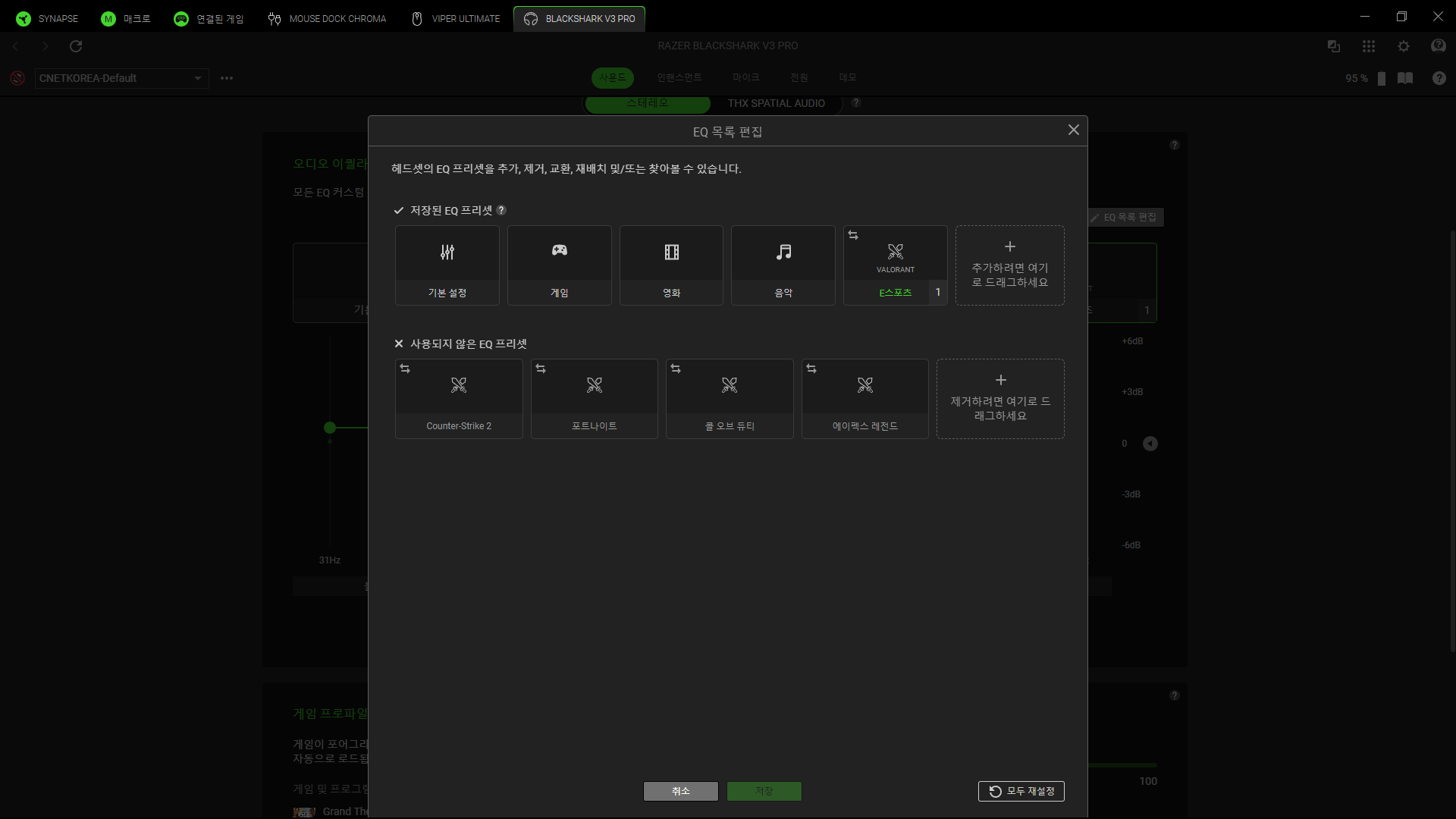Click the add-preset drop zone plus icon
Screen dimensions: 1456x819
point(1010,246)
